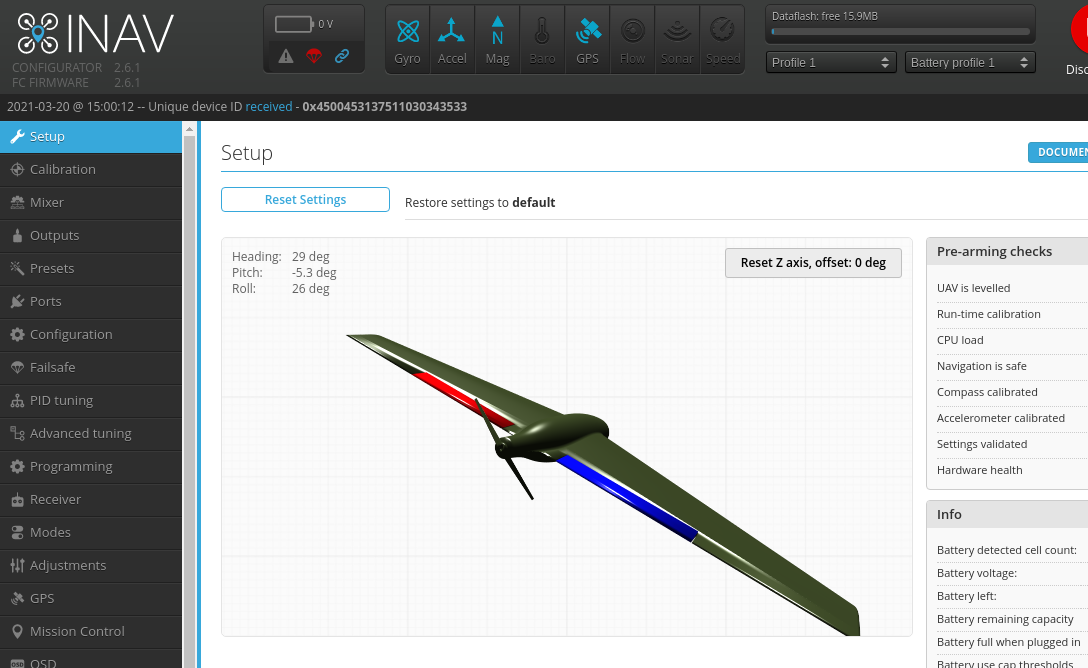
Task: Click 'Restore settings to default' text
Action: 480,203
